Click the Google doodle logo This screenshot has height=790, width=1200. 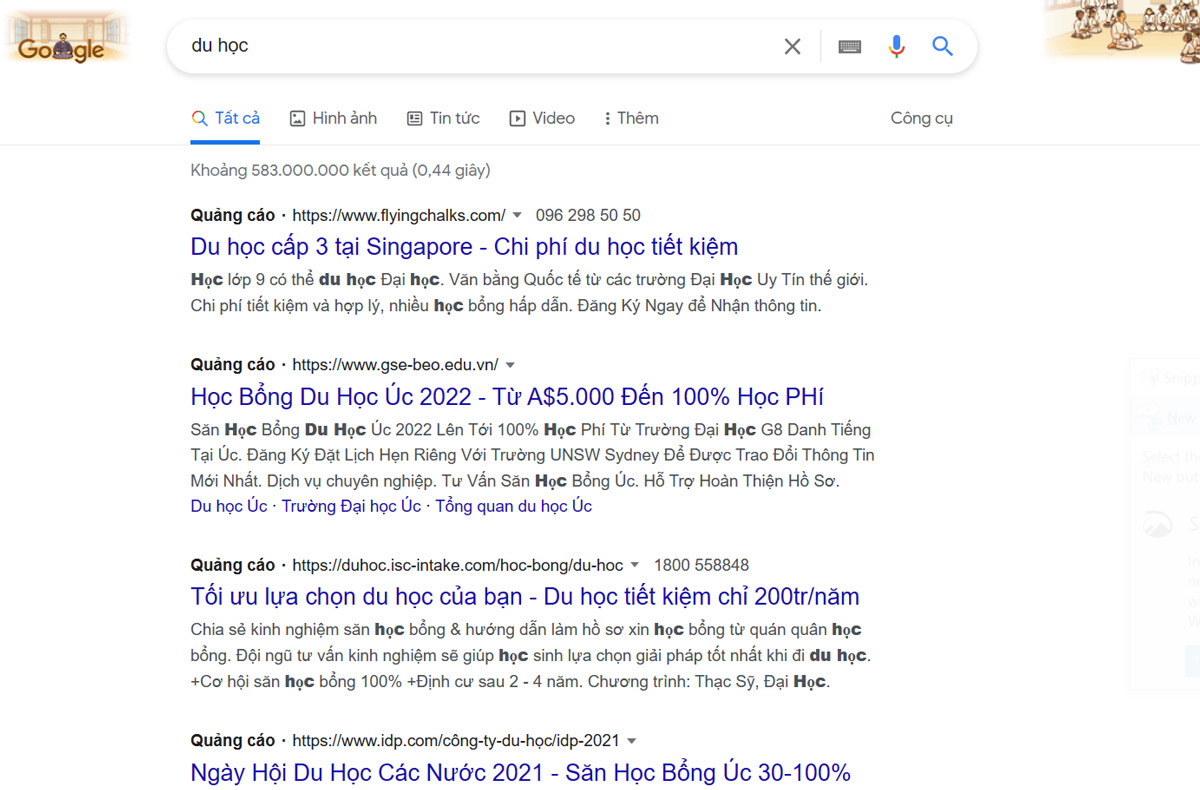[x=65, y=38]
